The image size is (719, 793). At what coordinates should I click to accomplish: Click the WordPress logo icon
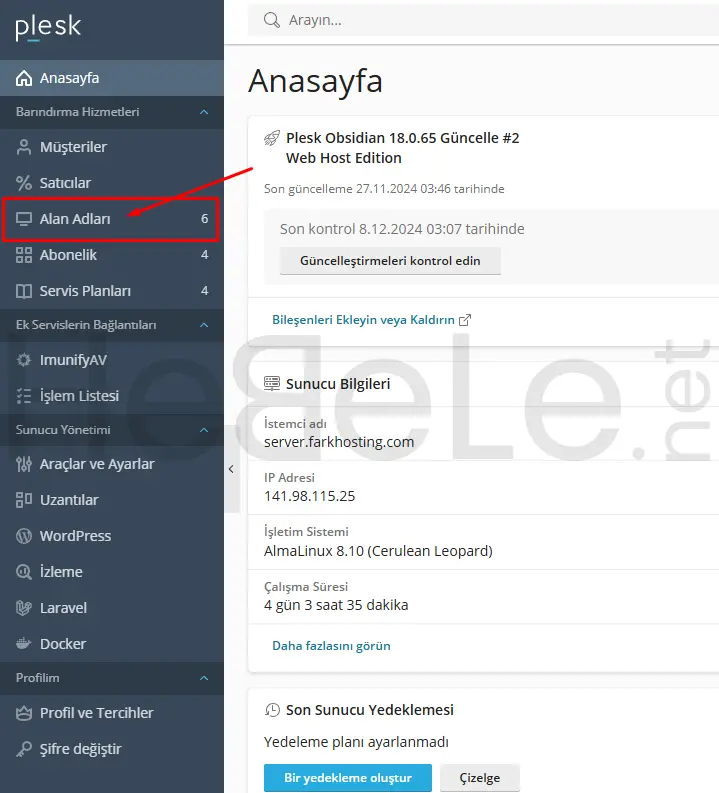(x=24, y=536)
